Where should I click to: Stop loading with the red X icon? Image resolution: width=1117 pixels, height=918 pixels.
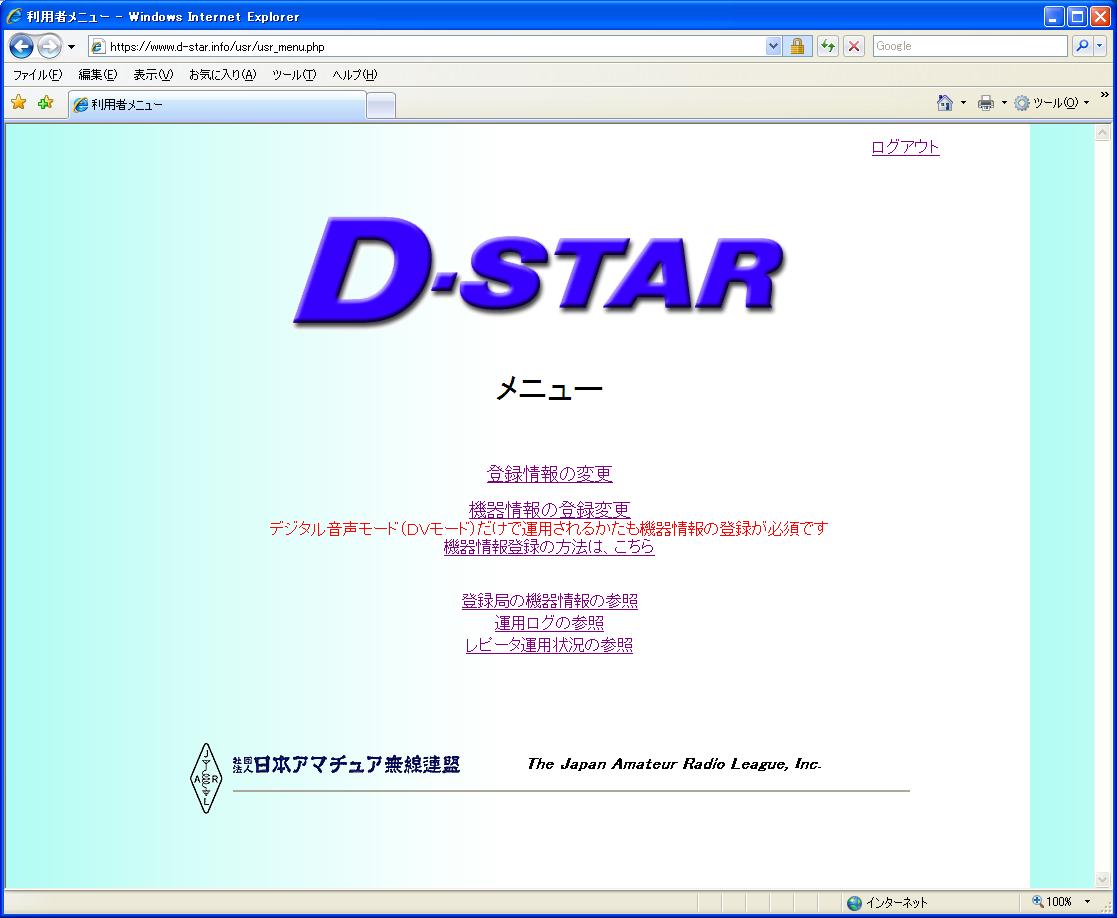pos(853,46)
